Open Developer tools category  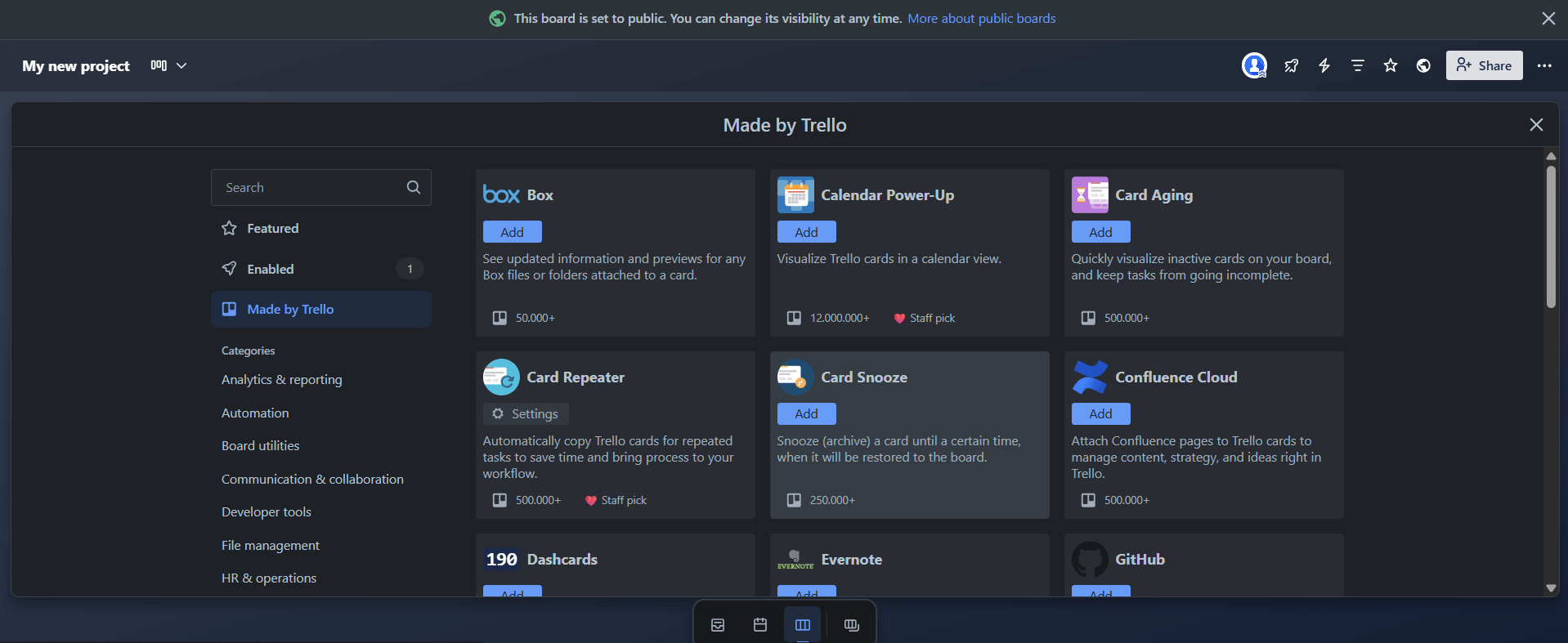[267, 511]
